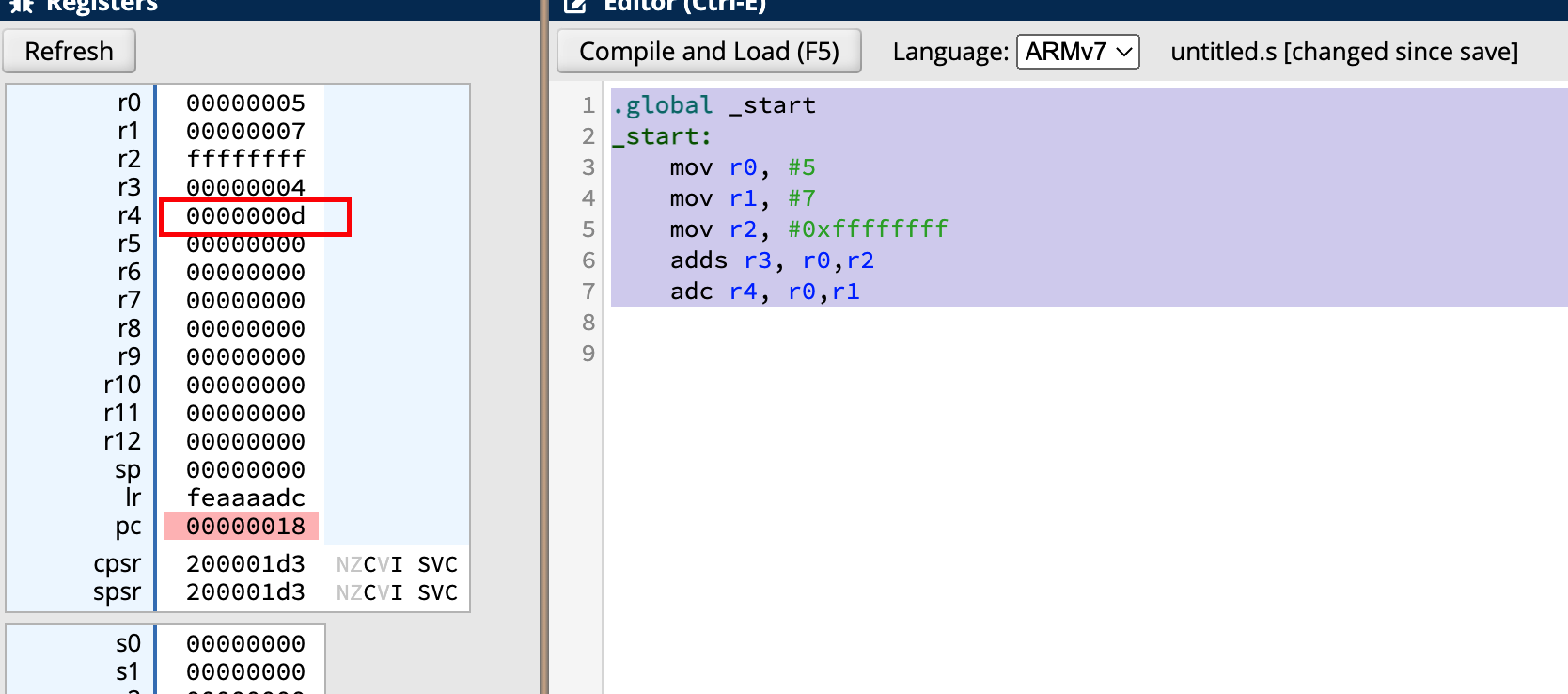Viewport: 1568px width, 694px height.
Task: Select r2 register value ffffffff
Action: coord(245,159)
